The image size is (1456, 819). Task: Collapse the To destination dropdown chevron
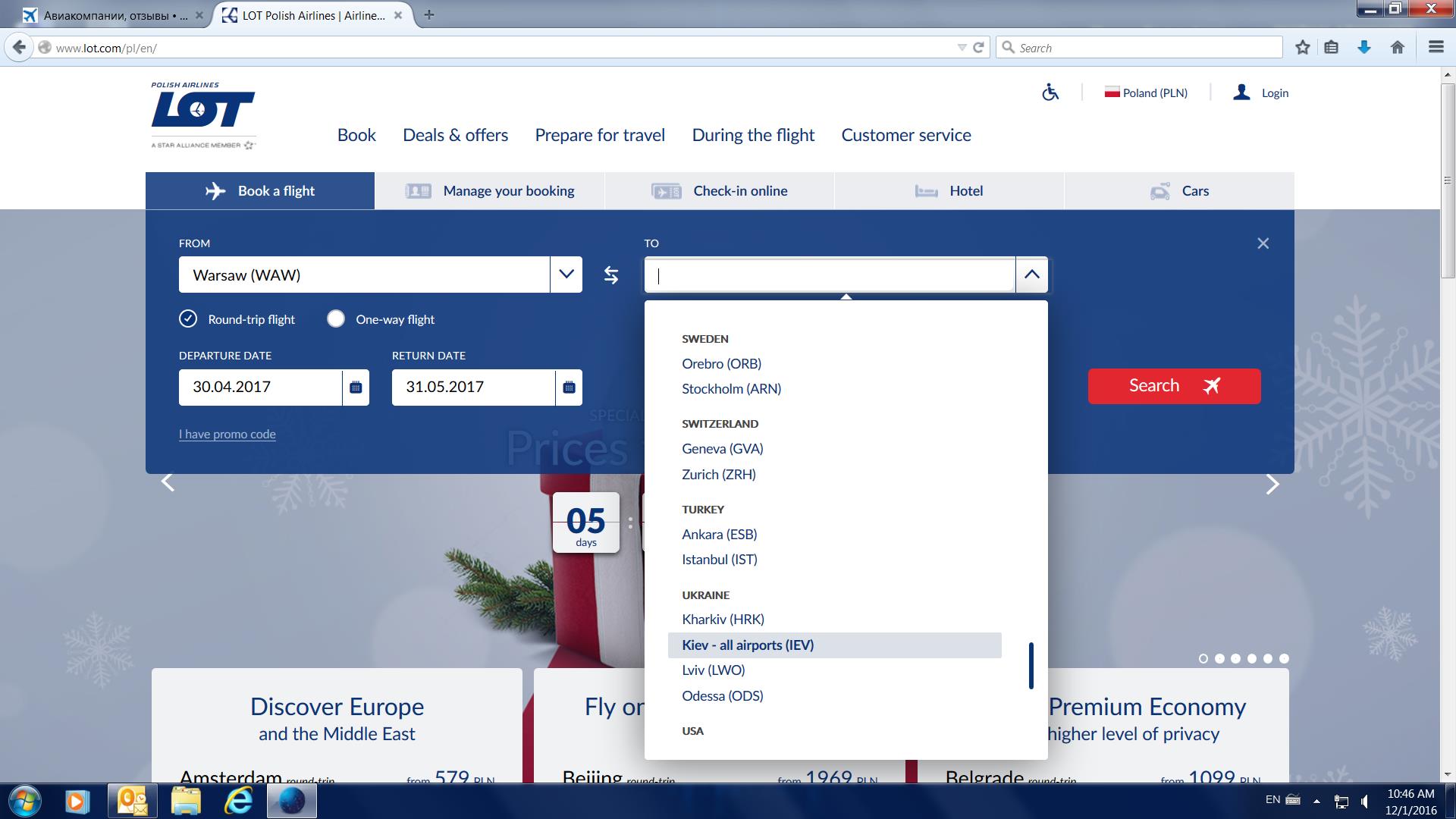pyautogui.click(x=1031, y=275)
